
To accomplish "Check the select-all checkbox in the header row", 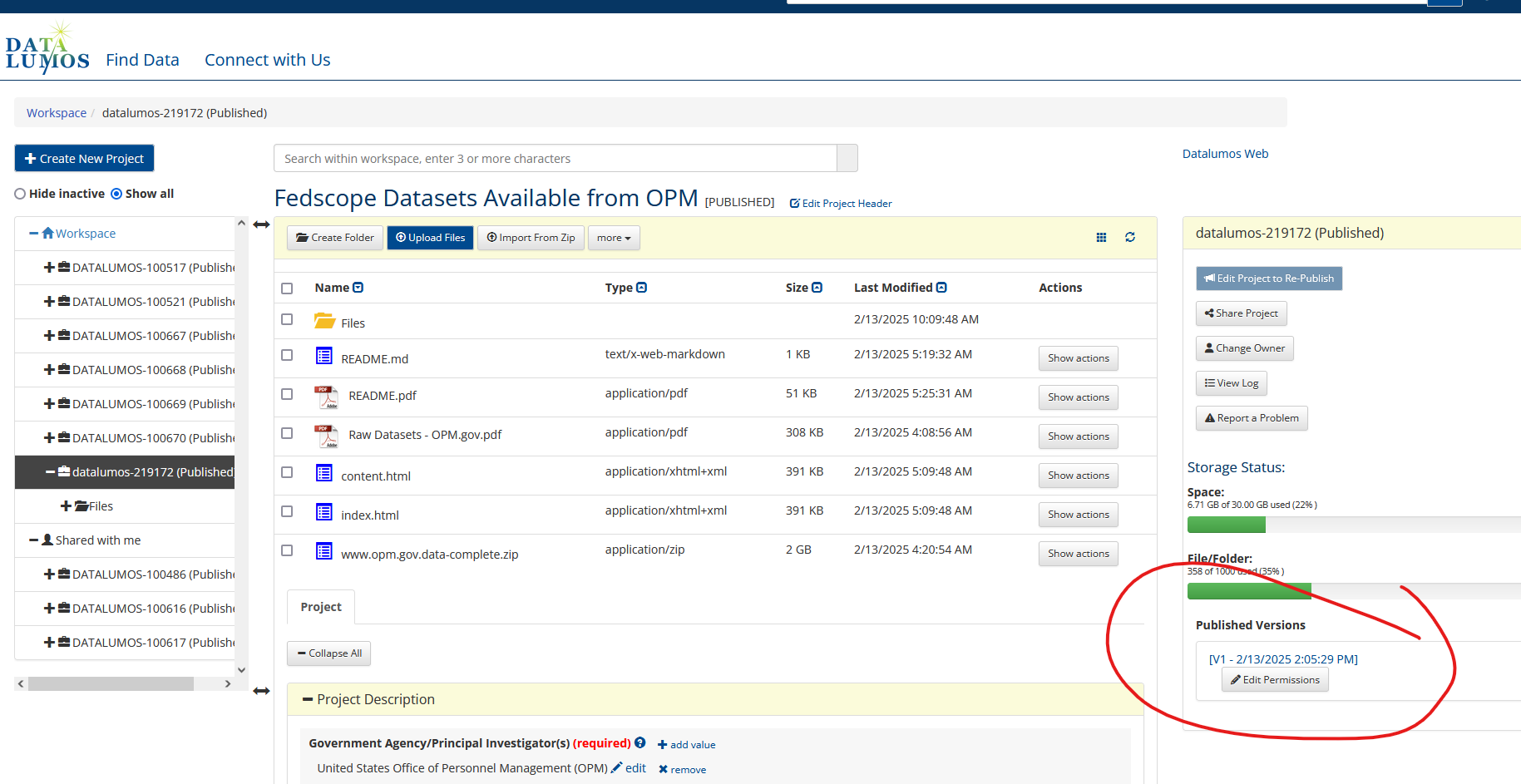I will 287,288.
